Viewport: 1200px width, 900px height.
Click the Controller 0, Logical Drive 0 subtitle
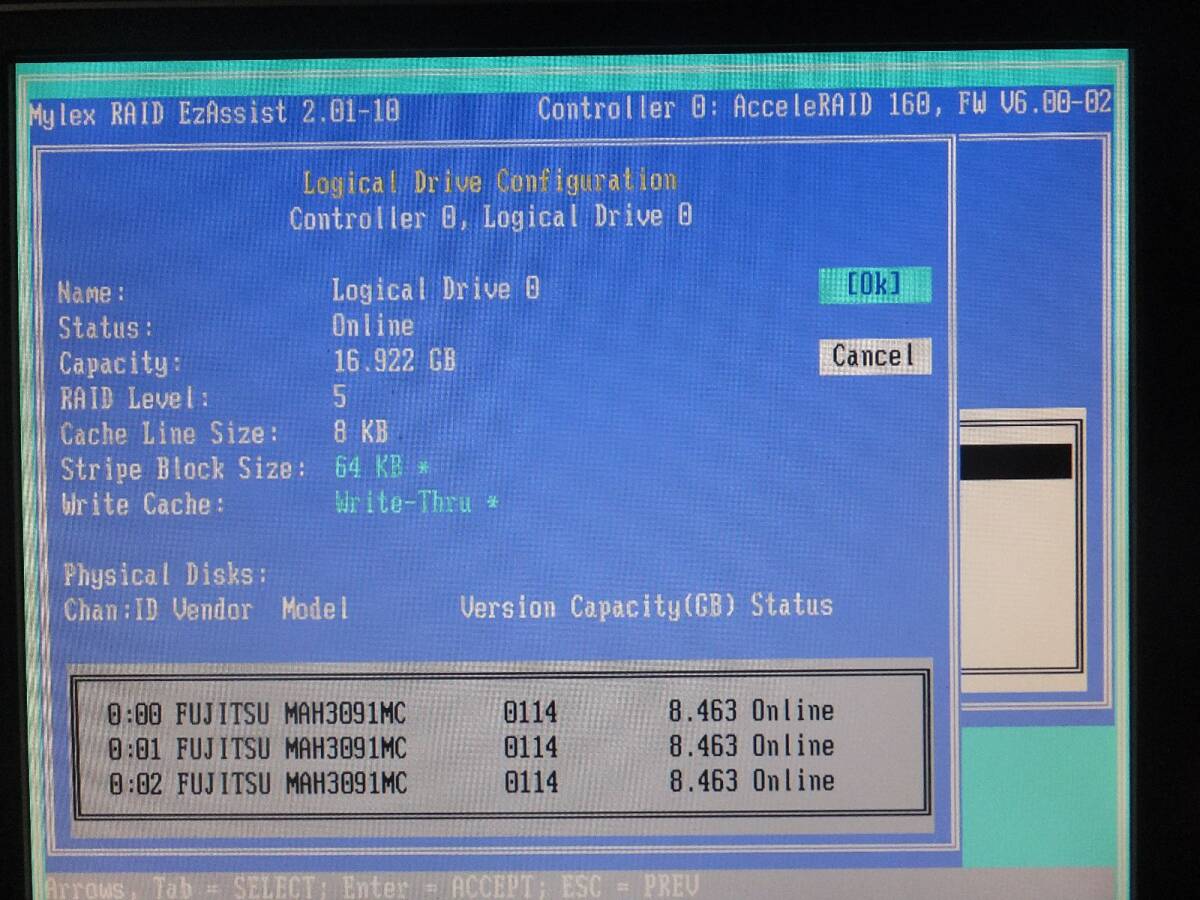[490, 217]
